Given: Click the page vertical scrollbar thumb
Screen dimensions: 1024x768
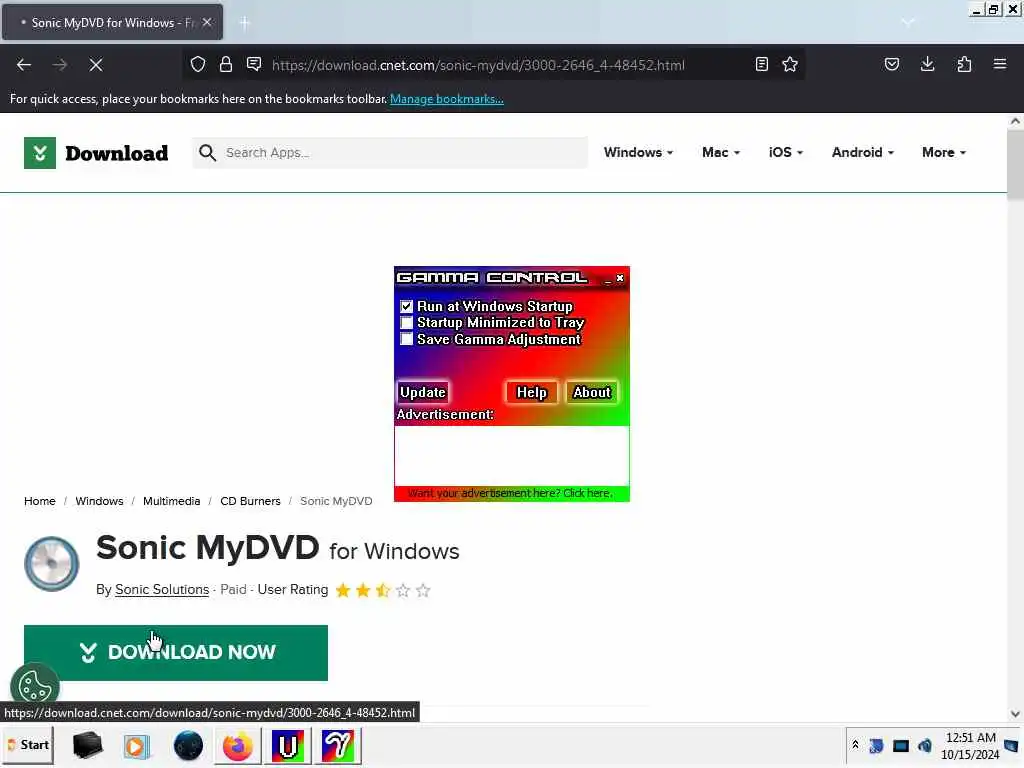Looking at the screenshot, I should [x=1015, y=165].
